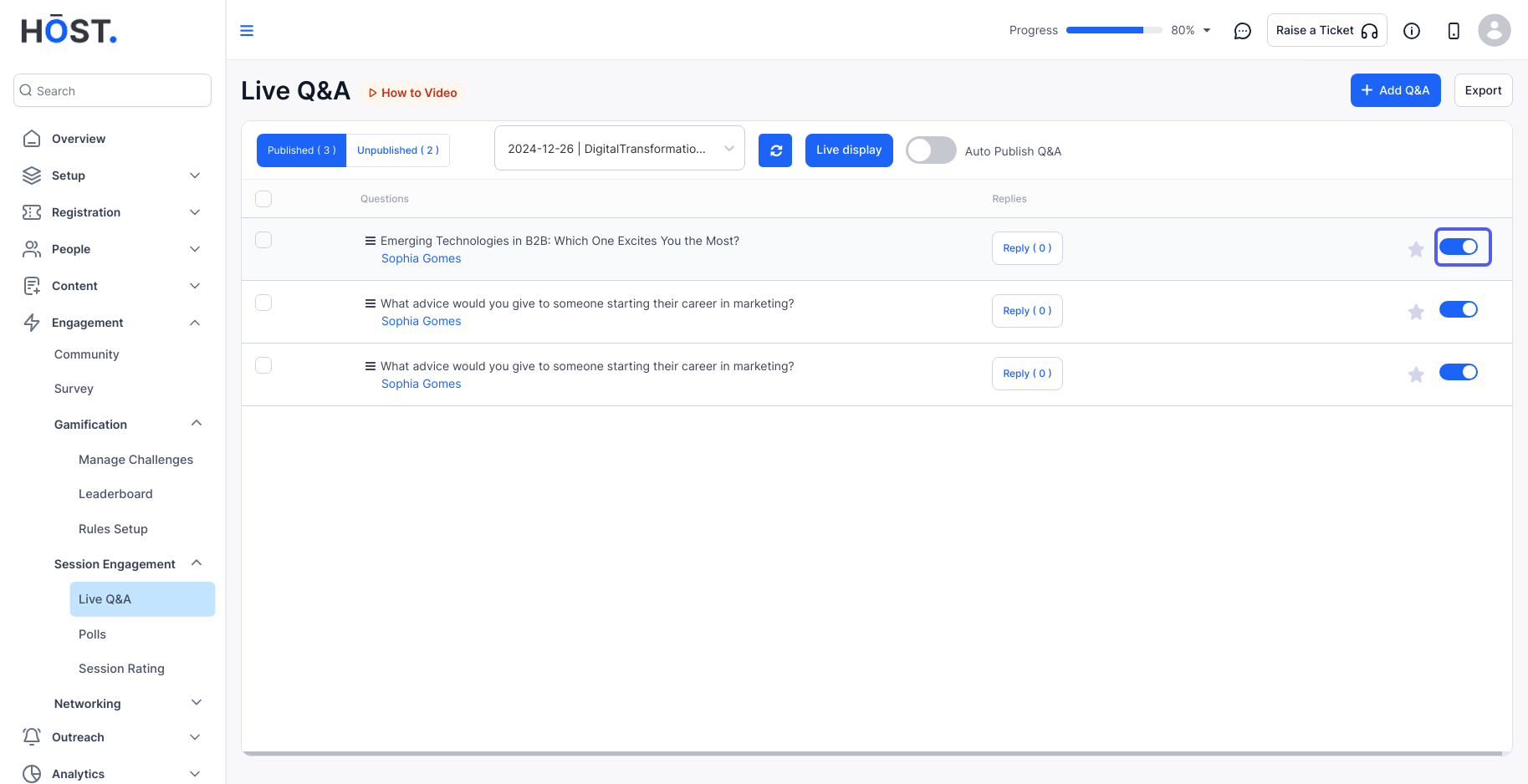1528x784 pixels.
Task: Toggle publish switch of second question
Action: pyautogui.click(x=1459, y=310)
